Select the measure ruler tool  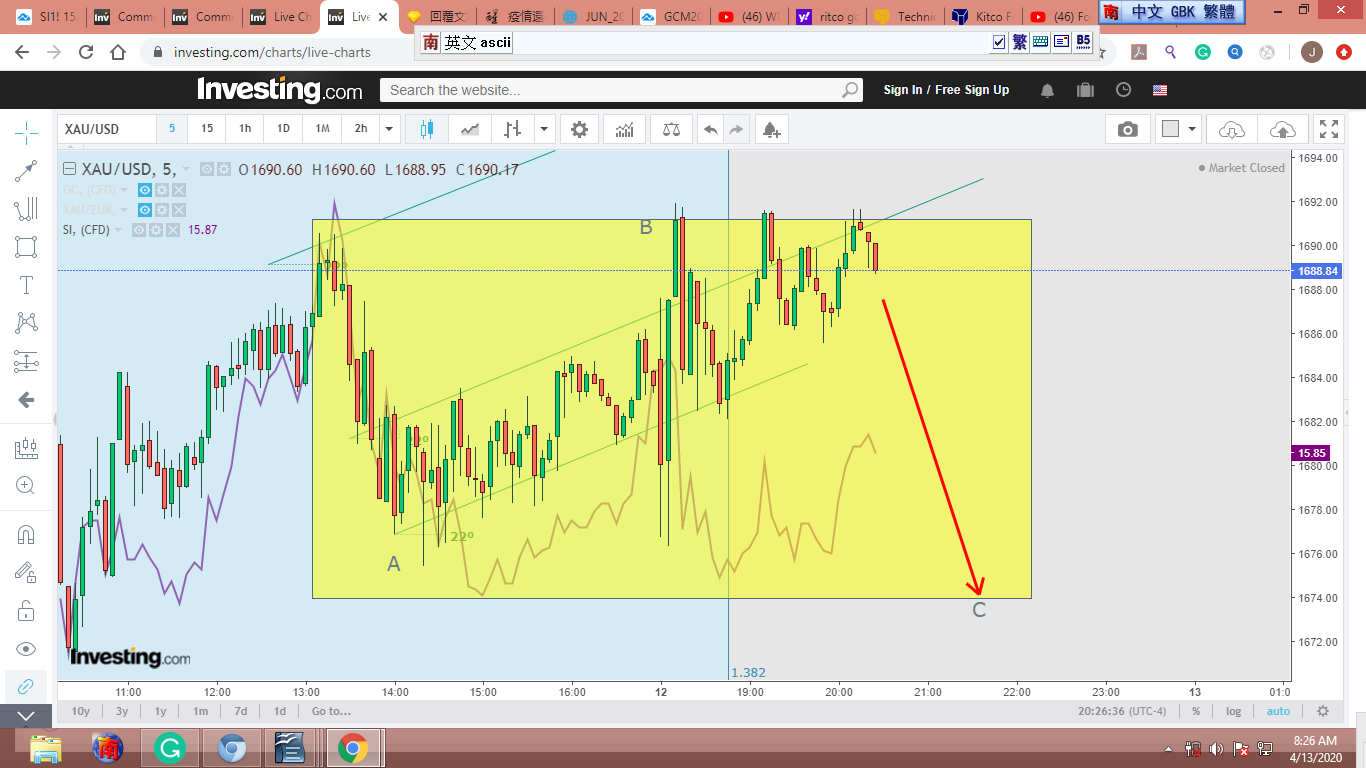pyautogui.click(x=26, y=448)
